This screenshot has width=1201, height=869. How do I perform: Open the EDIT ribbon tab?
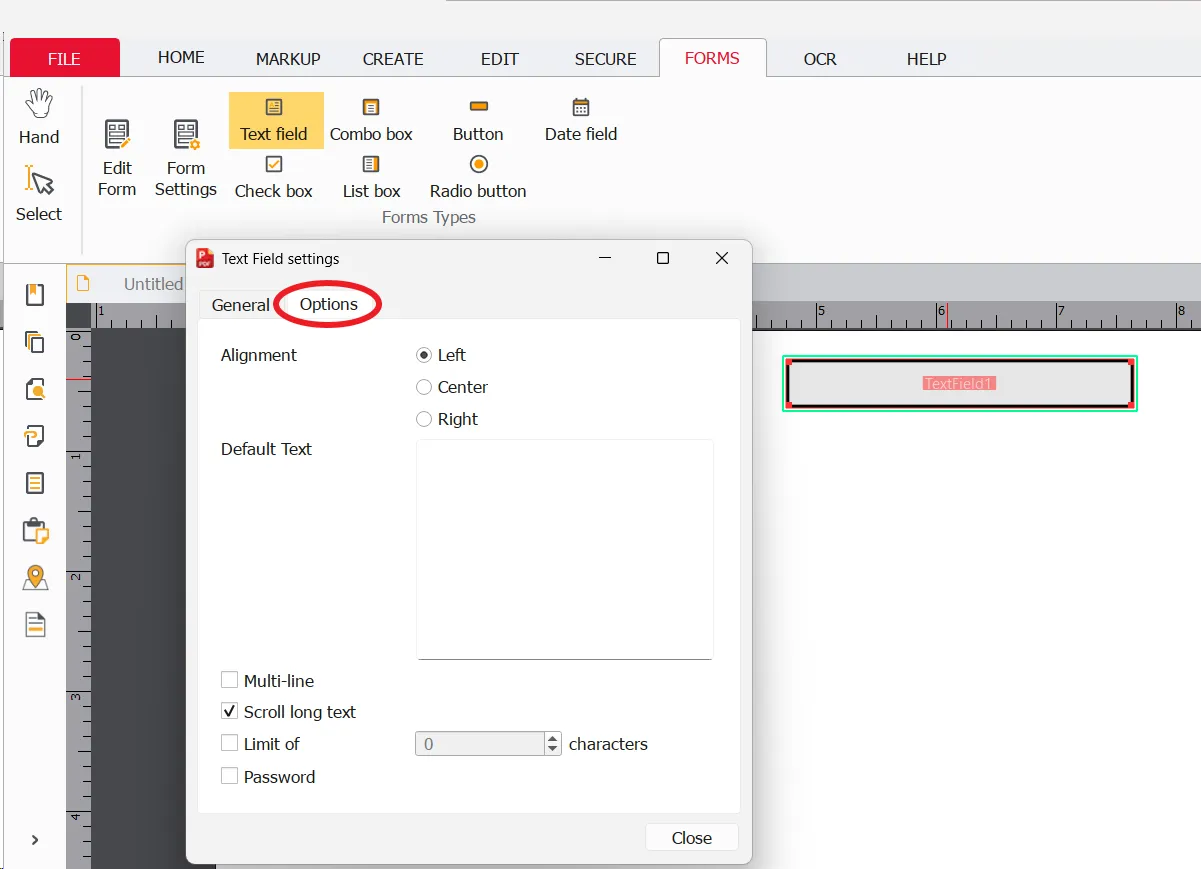500,59
